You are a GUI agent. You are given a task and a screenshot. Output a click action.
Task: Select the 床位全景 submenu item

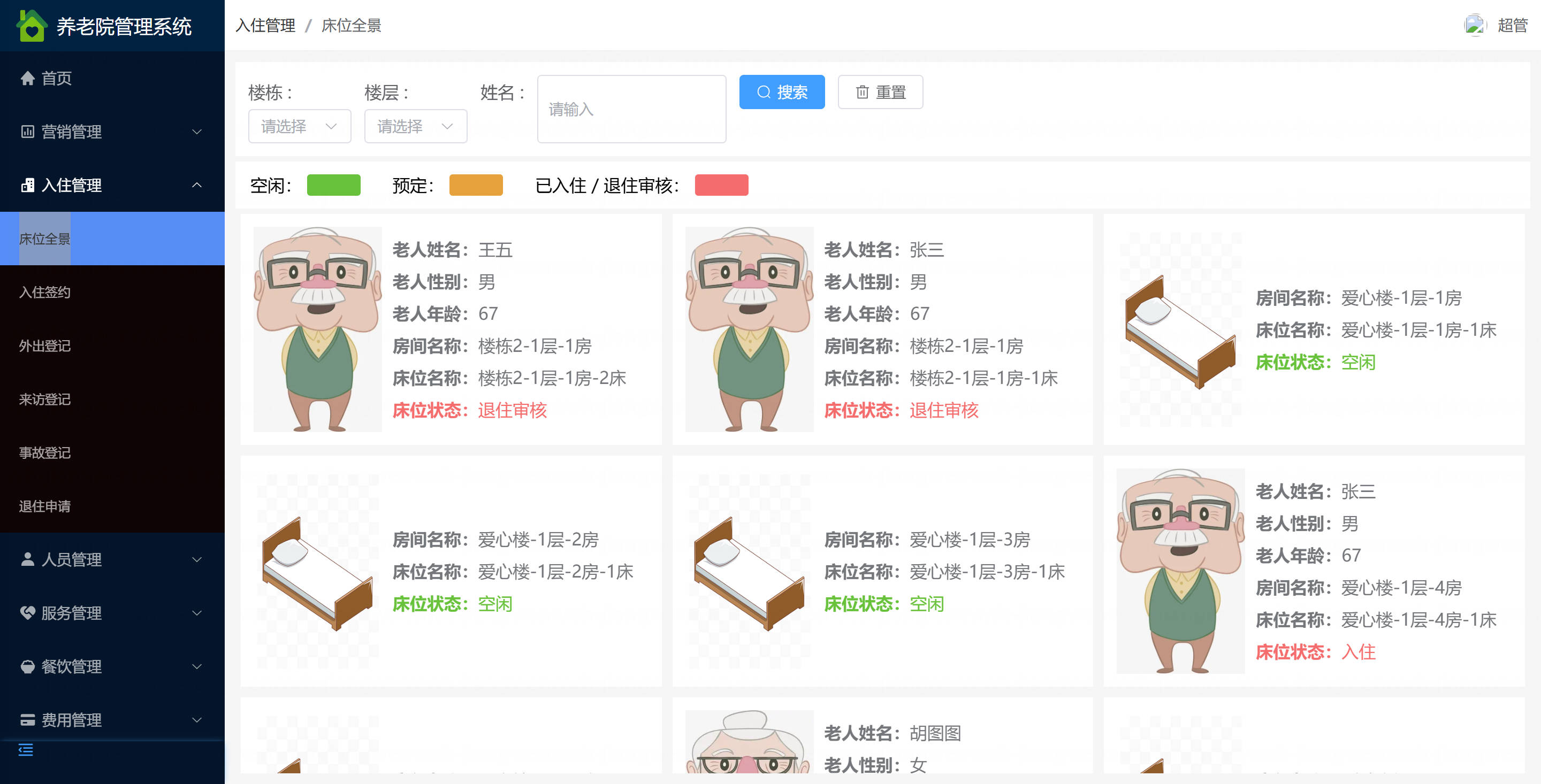pos(112,239)
